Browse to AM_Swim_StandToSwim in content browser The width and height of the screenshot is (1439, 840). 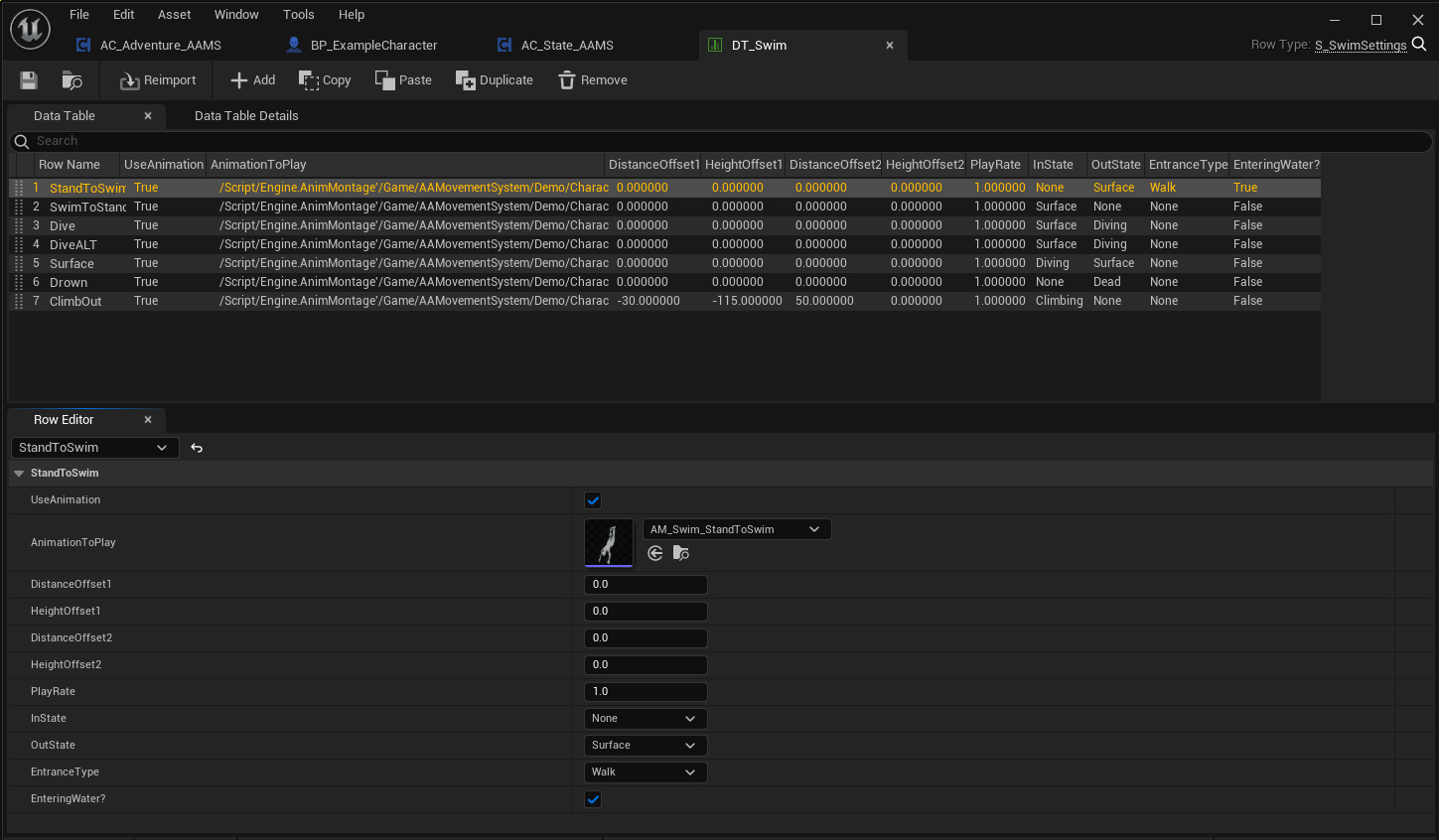(x=681, y=554)
